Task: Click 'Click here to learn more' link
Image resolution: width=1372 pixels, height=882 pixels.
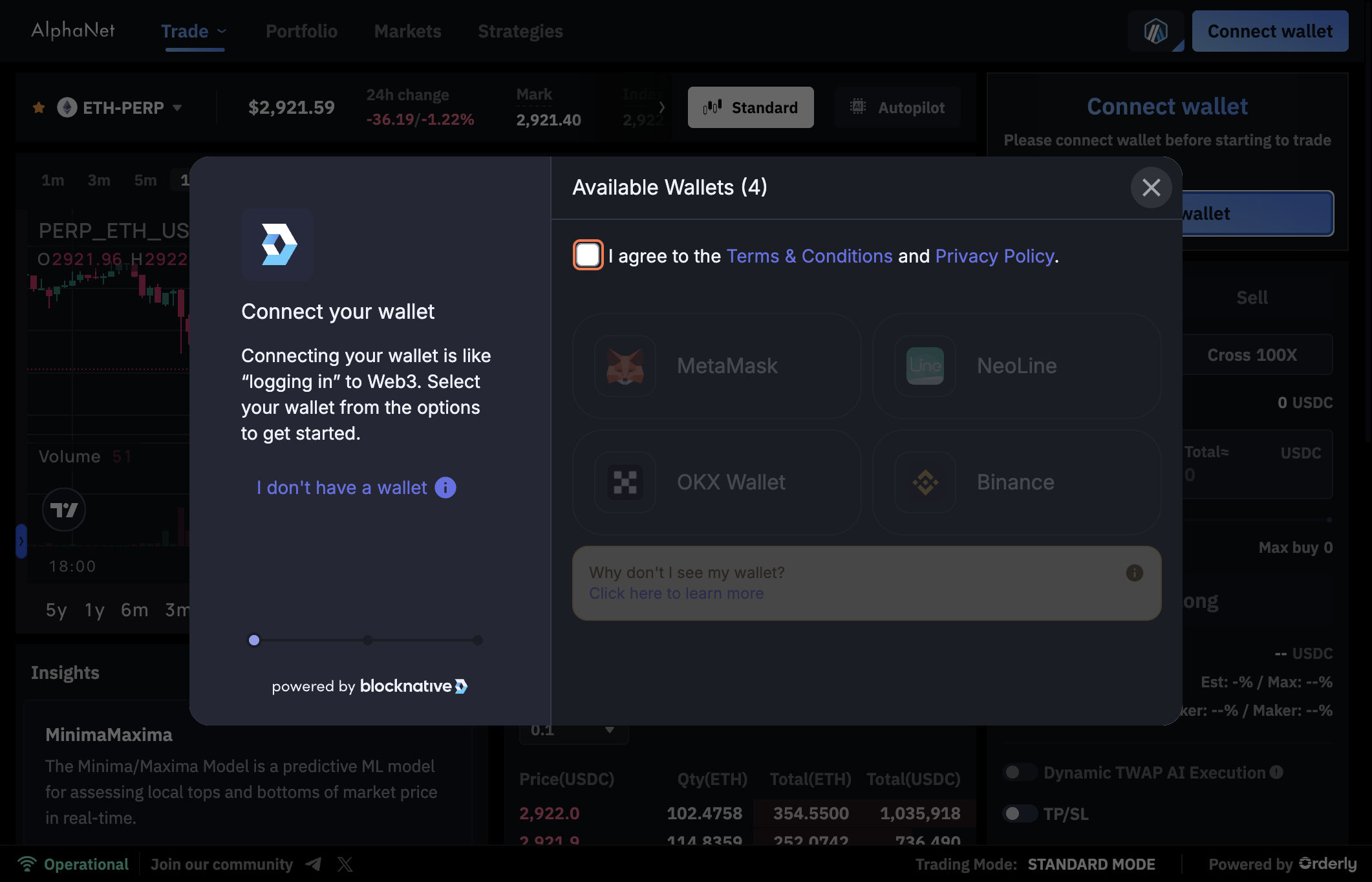Action: [x=676, y=594]
